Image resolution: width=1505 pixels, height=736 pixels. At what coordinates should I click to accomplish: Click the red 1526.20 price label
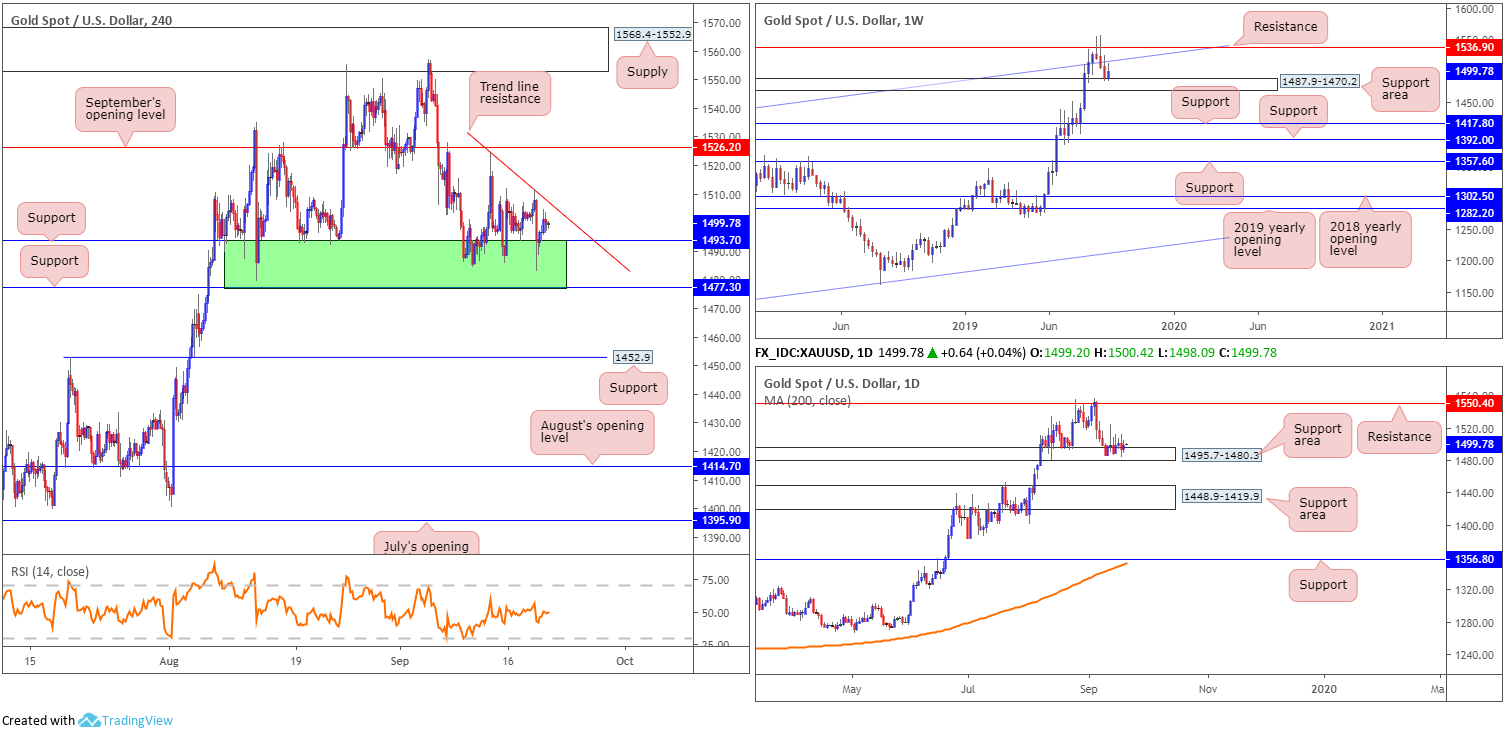[x=719, y=147]
